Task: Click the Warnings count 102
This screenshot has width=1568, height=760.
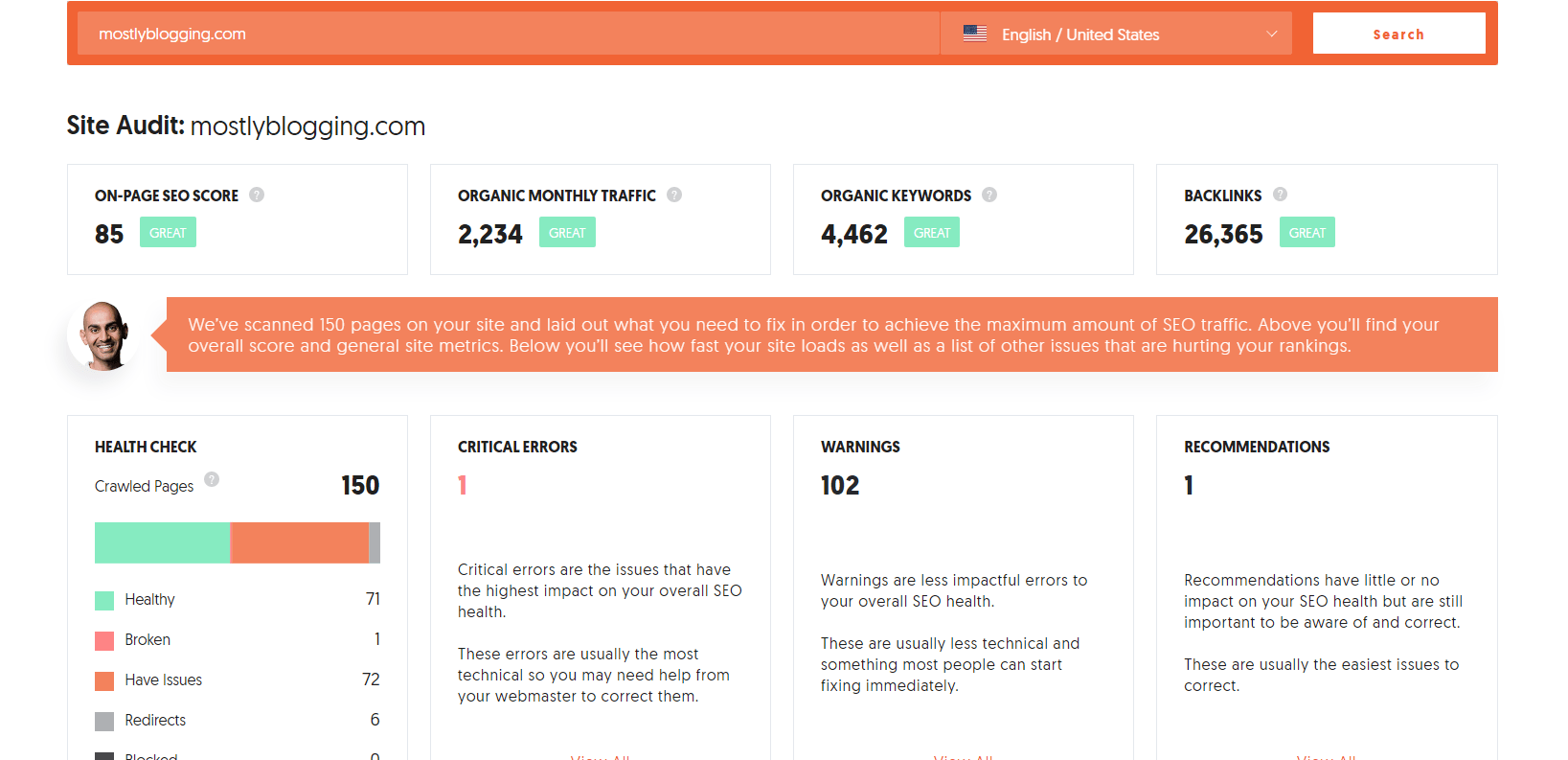Action: (x=840, y=486)
